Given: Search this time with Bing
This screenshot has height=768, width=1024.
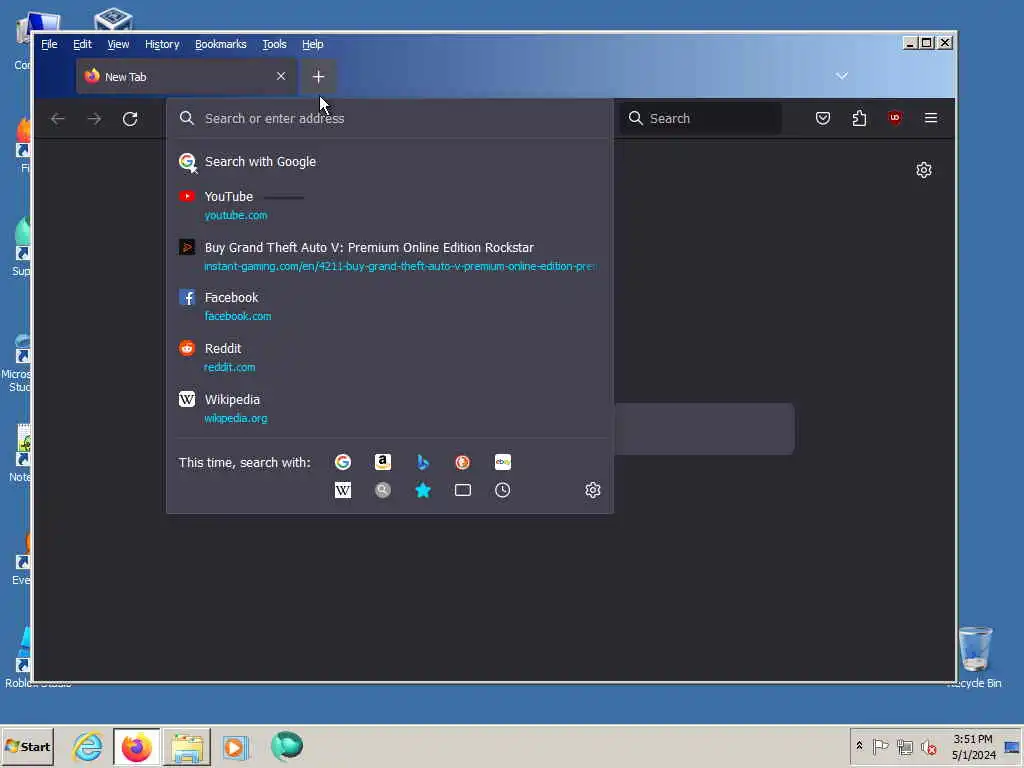Looking at the screenshot, I should click(423, 462).
